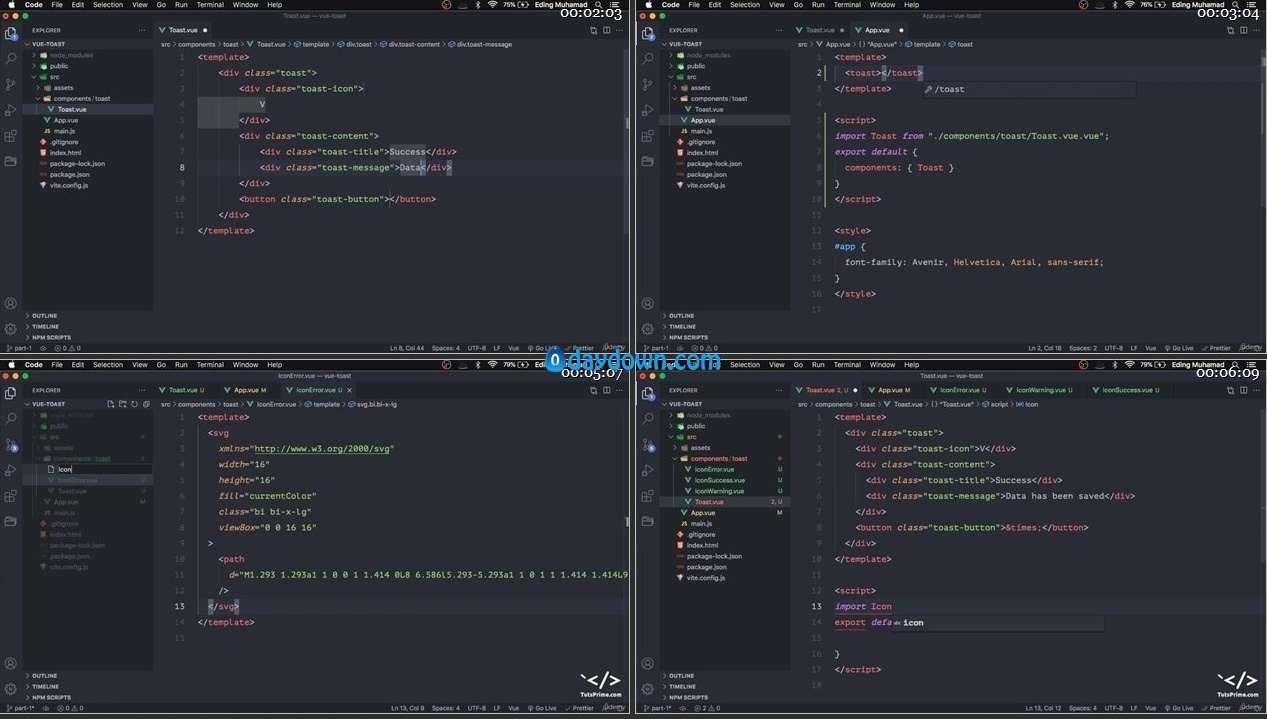Switch to App.vue tab in 00:05:07 frame
1267x719 pixels.
point(247,390)
